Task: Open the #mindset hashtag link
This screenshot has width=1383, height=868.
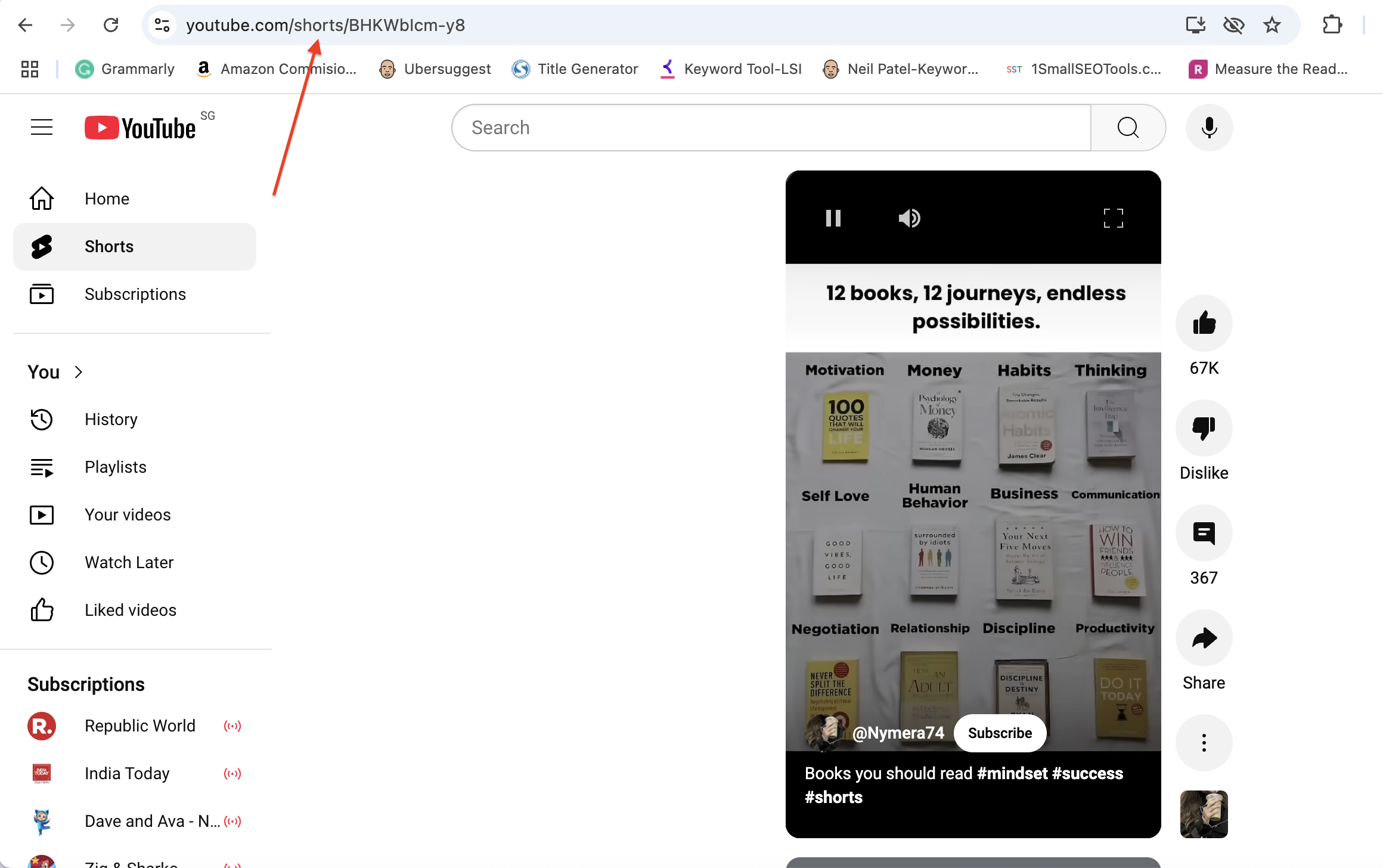Action: [1012, 774]
